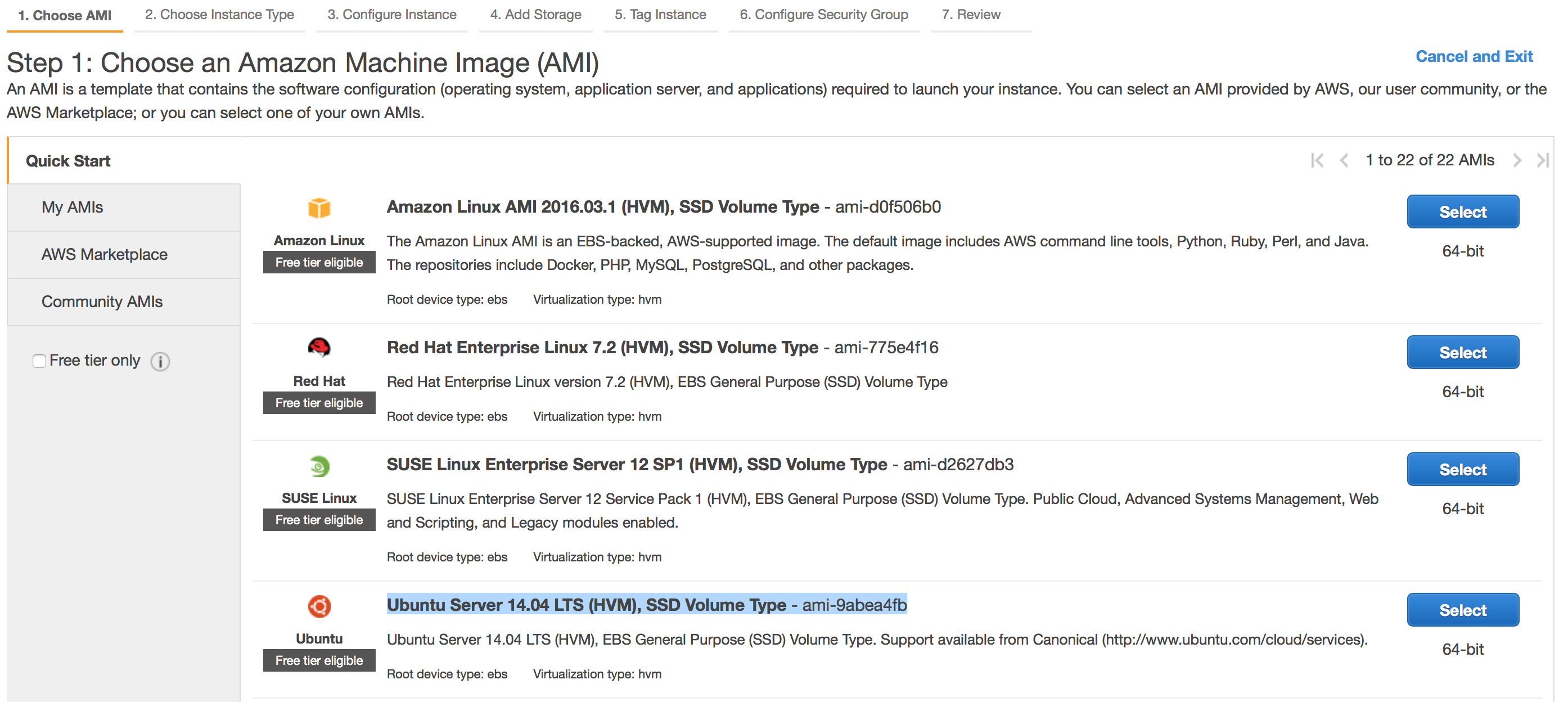Open Free tier only info icon
This screenshot has width=1568, height=702.
pyautogui.click(x=160, y=361)
